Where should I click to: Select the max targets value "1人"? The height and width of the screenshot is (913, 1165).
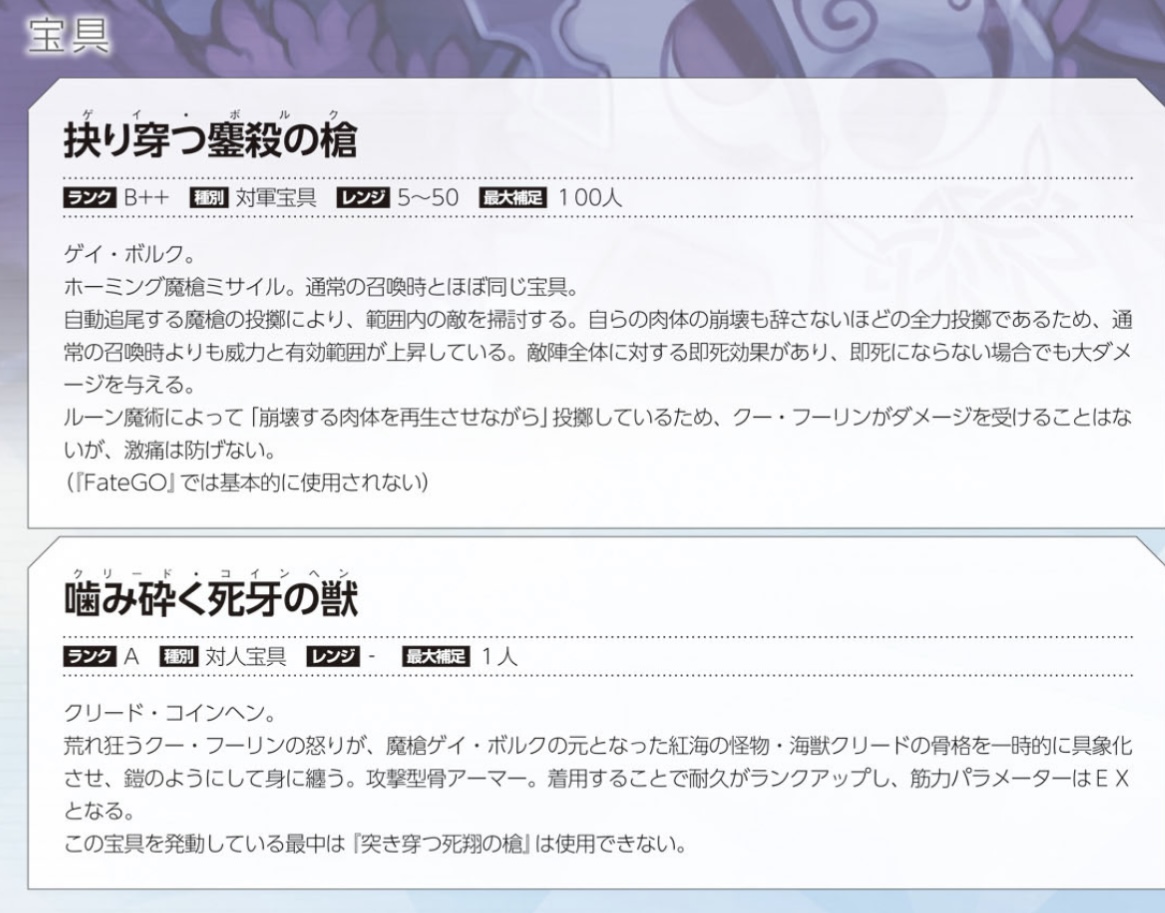499,657
